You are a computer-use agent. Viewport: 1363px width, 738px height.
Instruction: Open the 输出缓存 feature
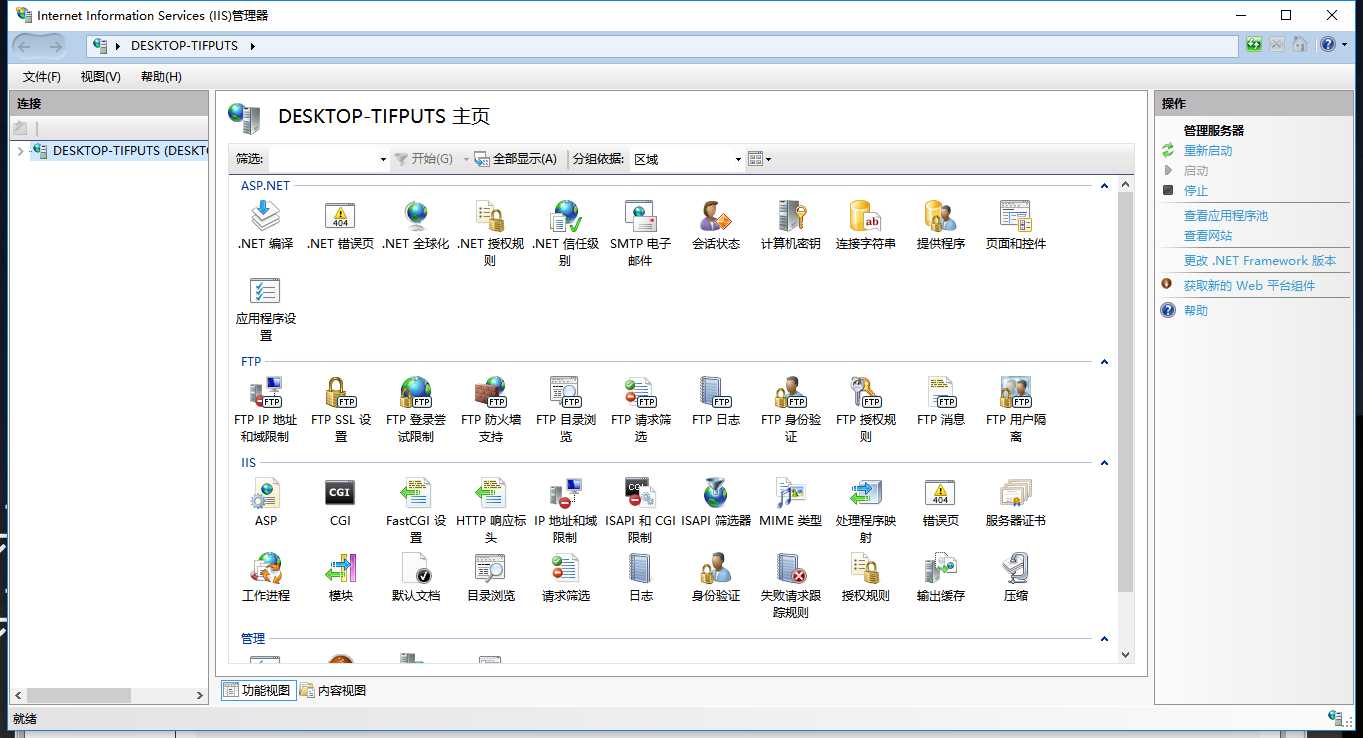940,569
